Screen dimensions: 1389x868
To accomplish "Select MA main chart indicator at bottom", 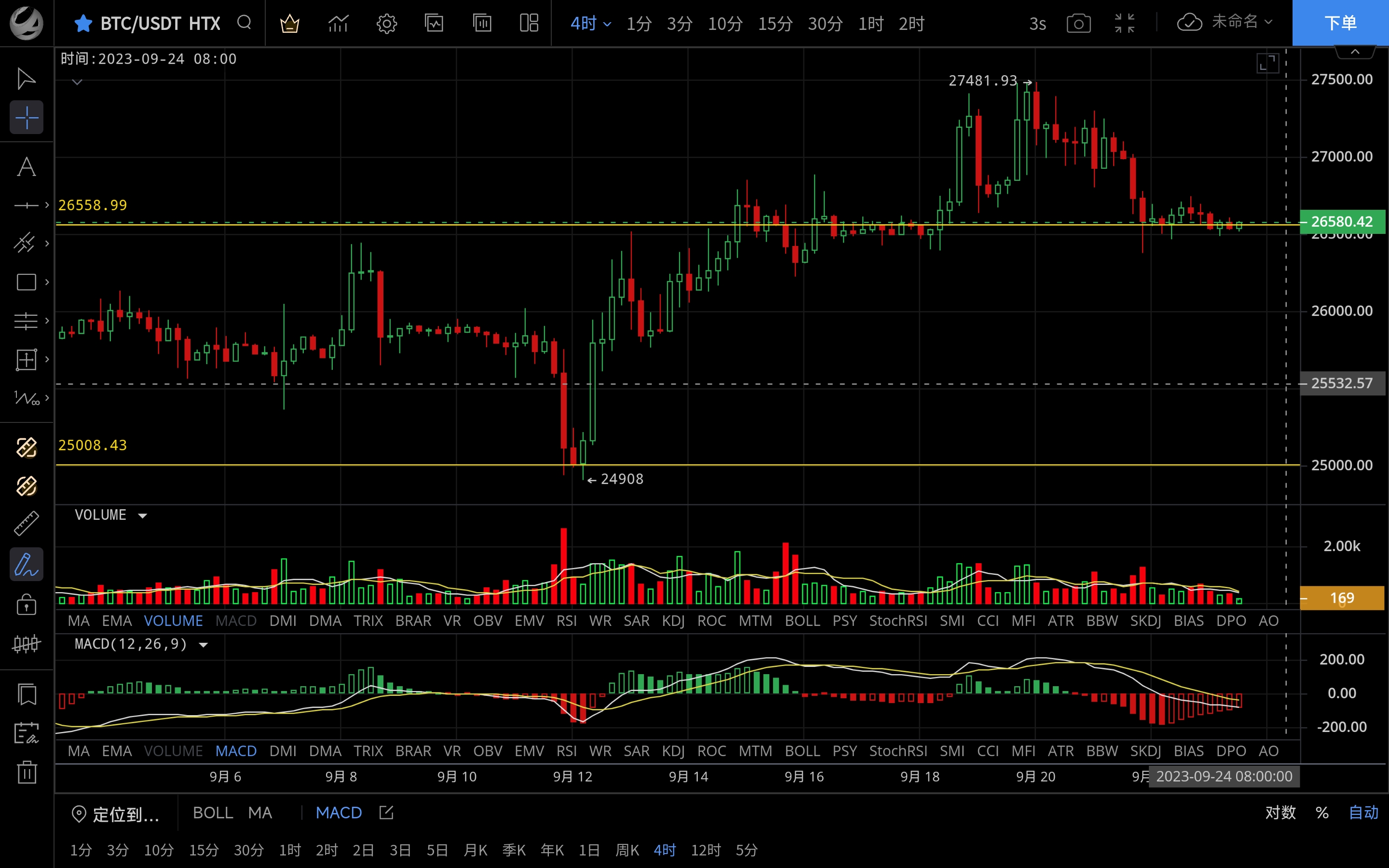I will click(x=260, y=813).
